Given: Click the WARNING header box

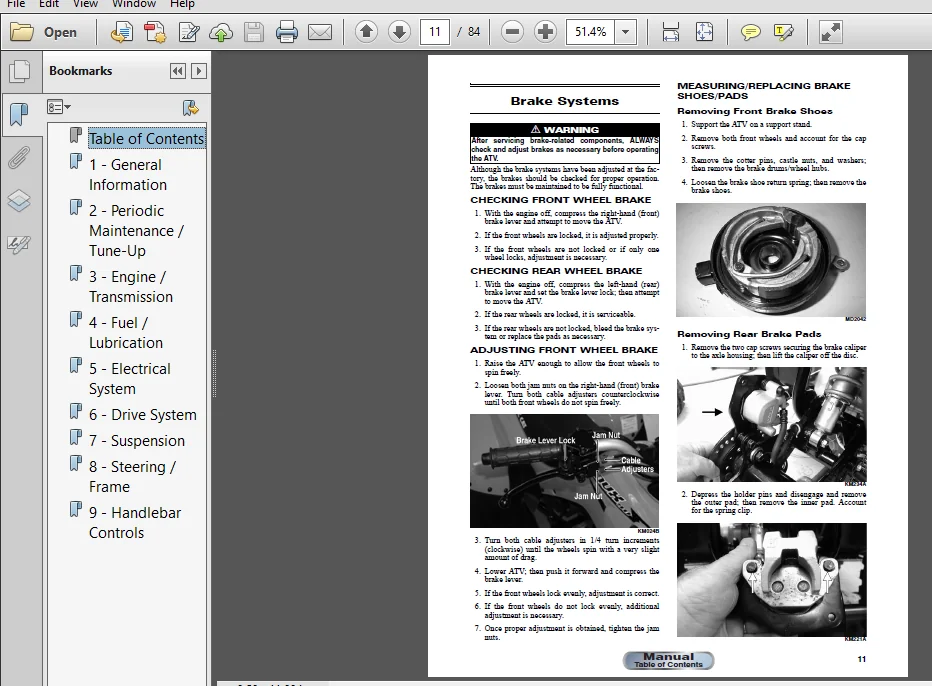Looking at the screenshot, I should 565,130.
